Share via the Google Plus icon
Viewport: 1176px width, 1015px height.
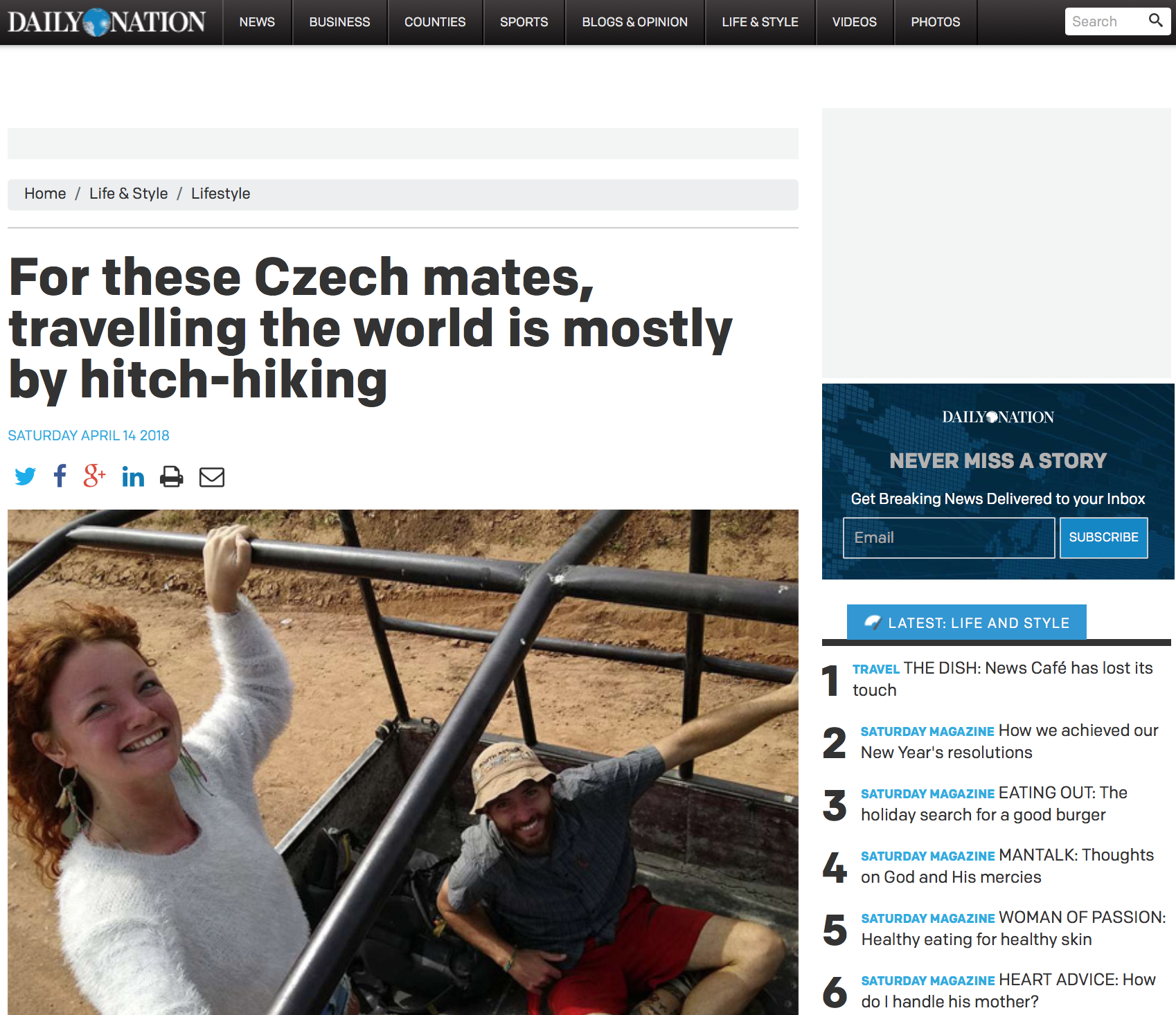coord(95,476)
